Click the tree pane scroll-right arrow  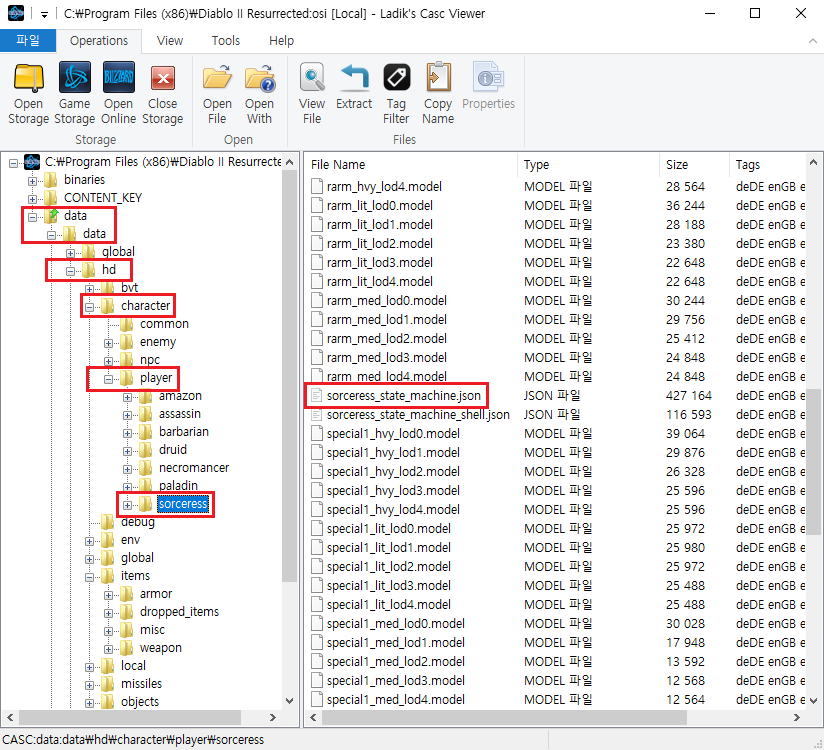[272, 717]
